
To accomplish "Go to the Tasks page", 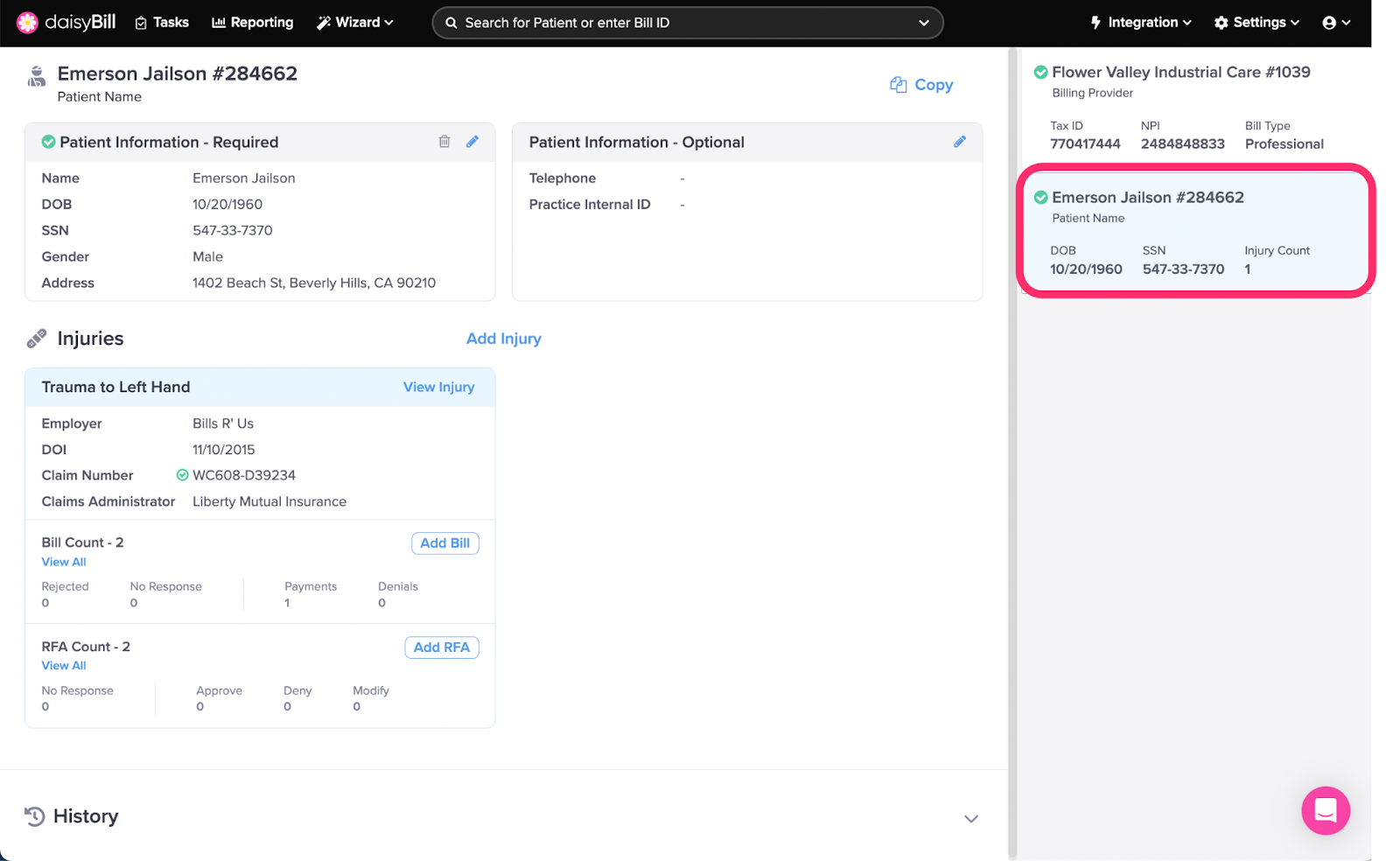I will [162, 23].
